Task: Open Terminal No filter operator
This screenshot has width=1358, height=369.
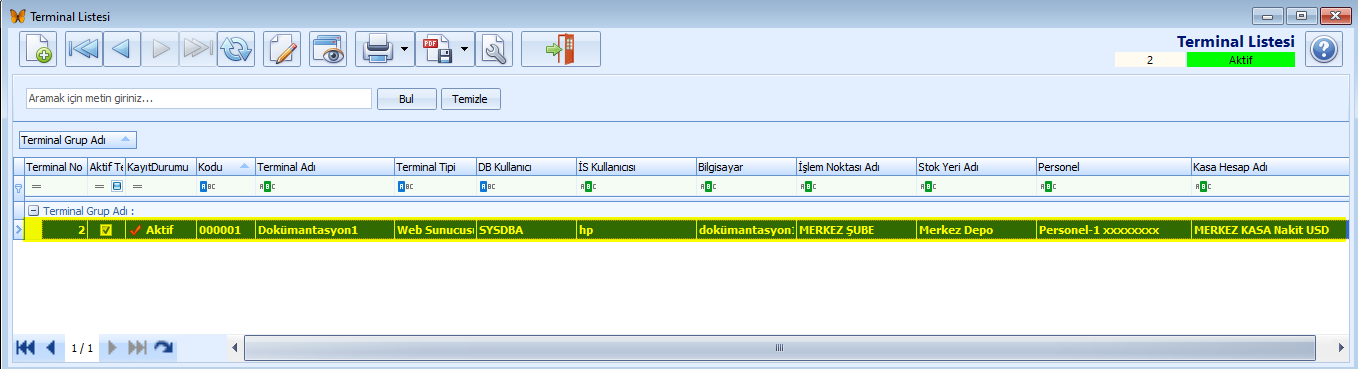Action: [x=36, y=186]
